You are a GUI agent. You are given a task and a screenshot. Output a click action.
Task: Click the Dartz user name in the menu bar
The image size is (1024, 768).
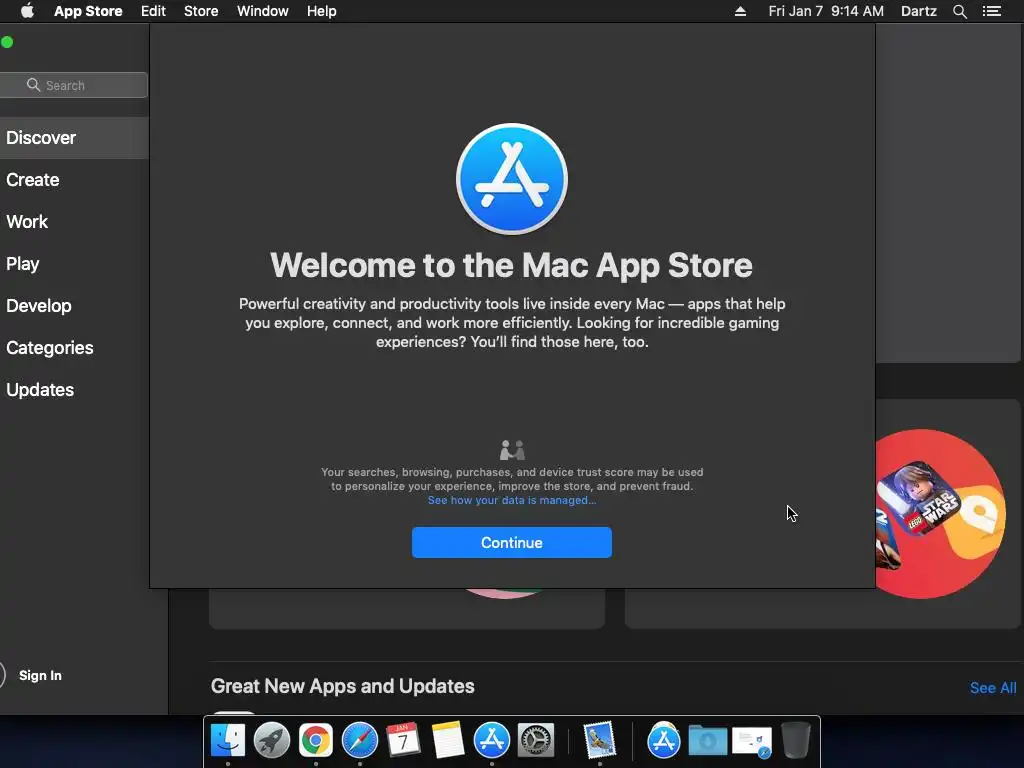pyautogui.click(x=919, y=11)
